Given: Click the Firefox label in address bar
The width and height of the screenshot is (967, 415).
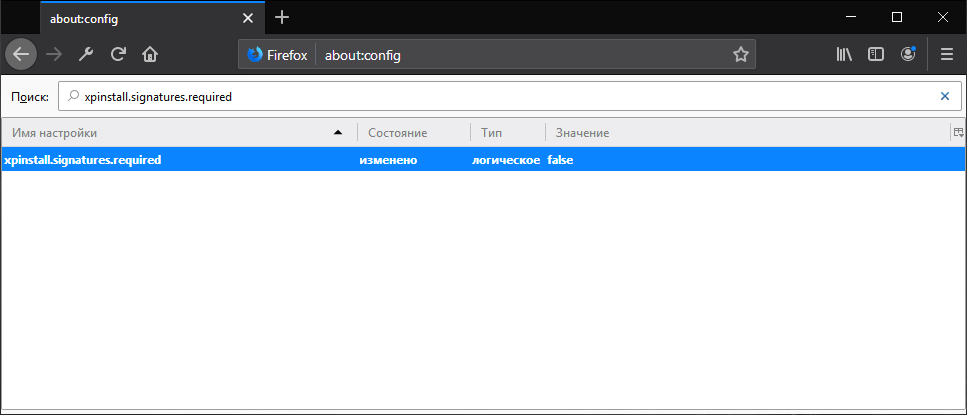Looking at the screenshot, I should tap(287, 55).
